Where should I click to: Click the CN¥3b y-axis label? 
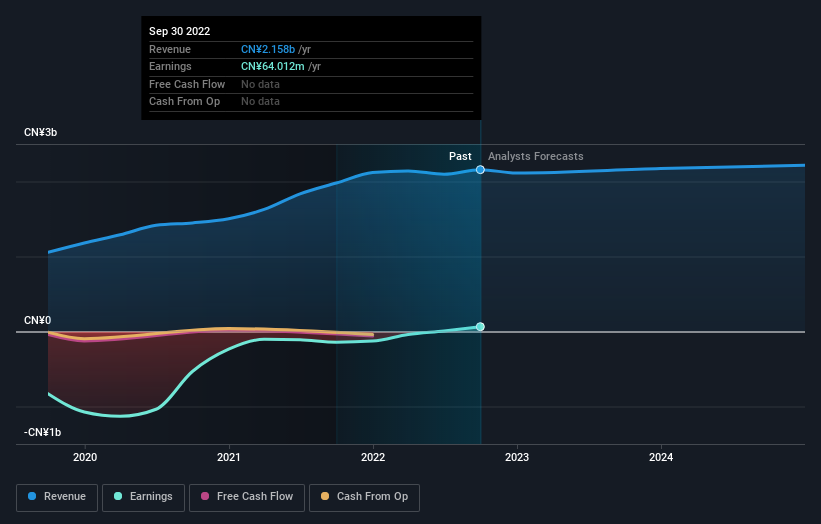point(40,132)
